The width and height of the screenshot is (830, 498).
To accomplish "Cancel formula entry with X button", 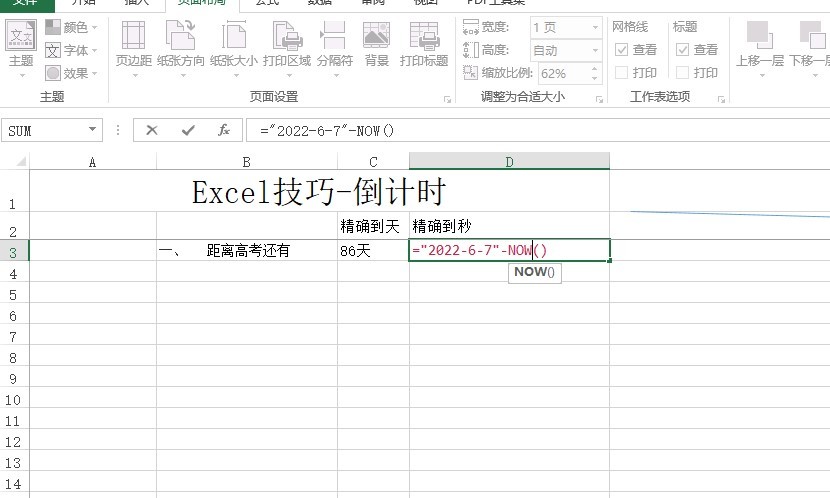I will (x=152, y=130).
